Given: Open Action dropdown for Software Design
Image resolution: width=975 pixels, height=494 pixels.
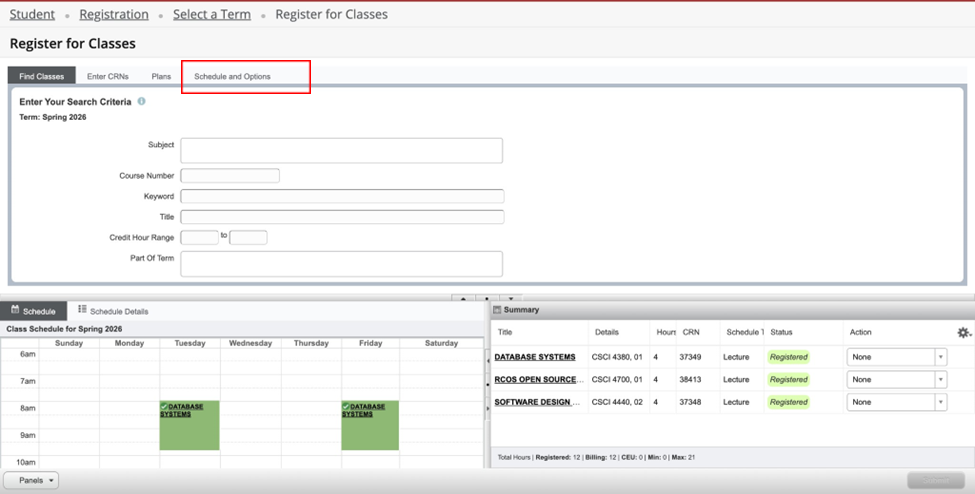Looking at the screenshot, I should [896, 402].
